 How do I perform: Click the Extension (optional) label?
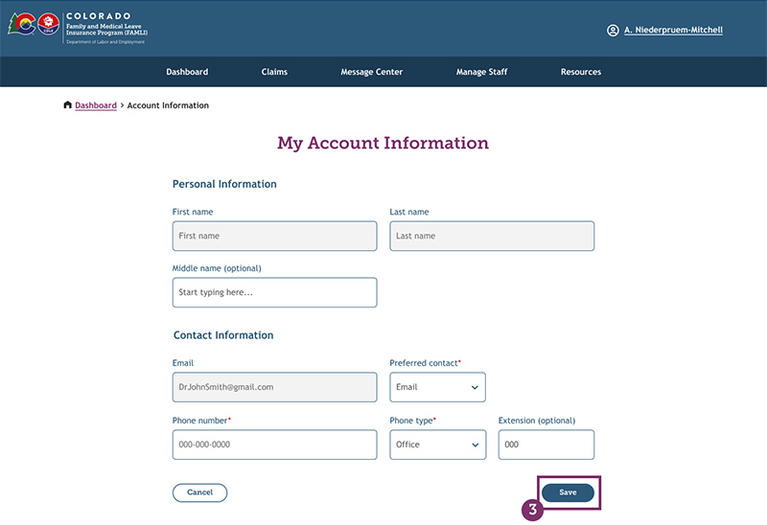point(537,420)
